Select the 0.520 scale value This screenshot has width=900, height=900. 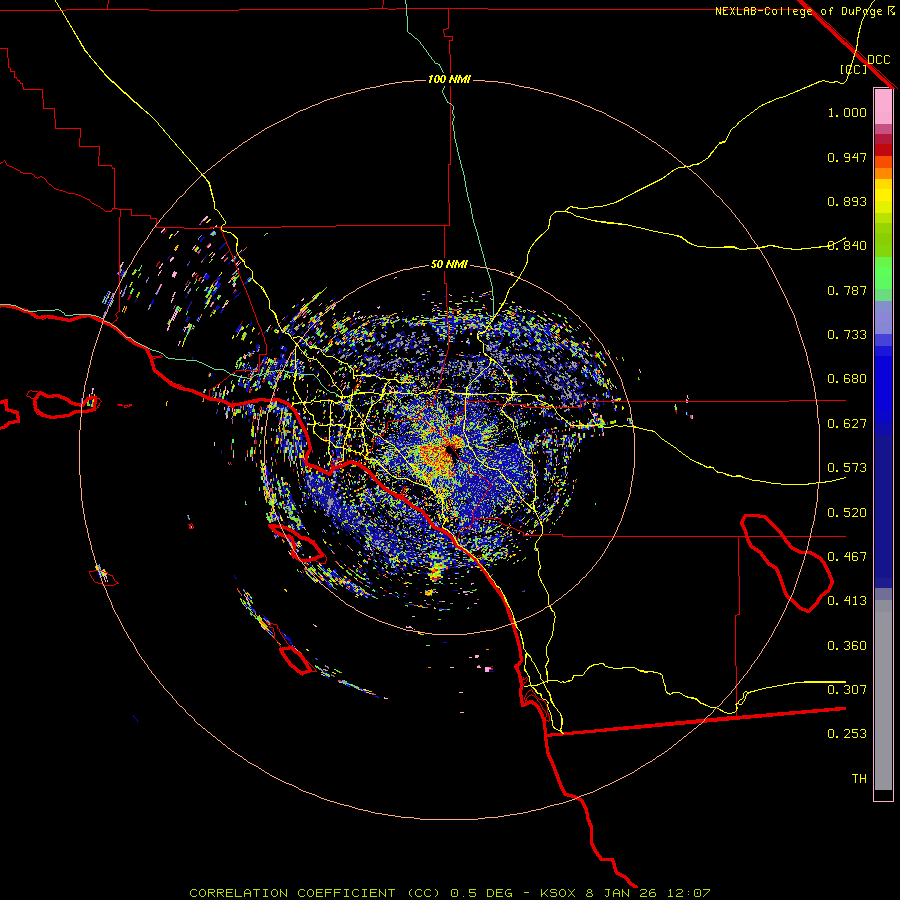pos(847,513)
